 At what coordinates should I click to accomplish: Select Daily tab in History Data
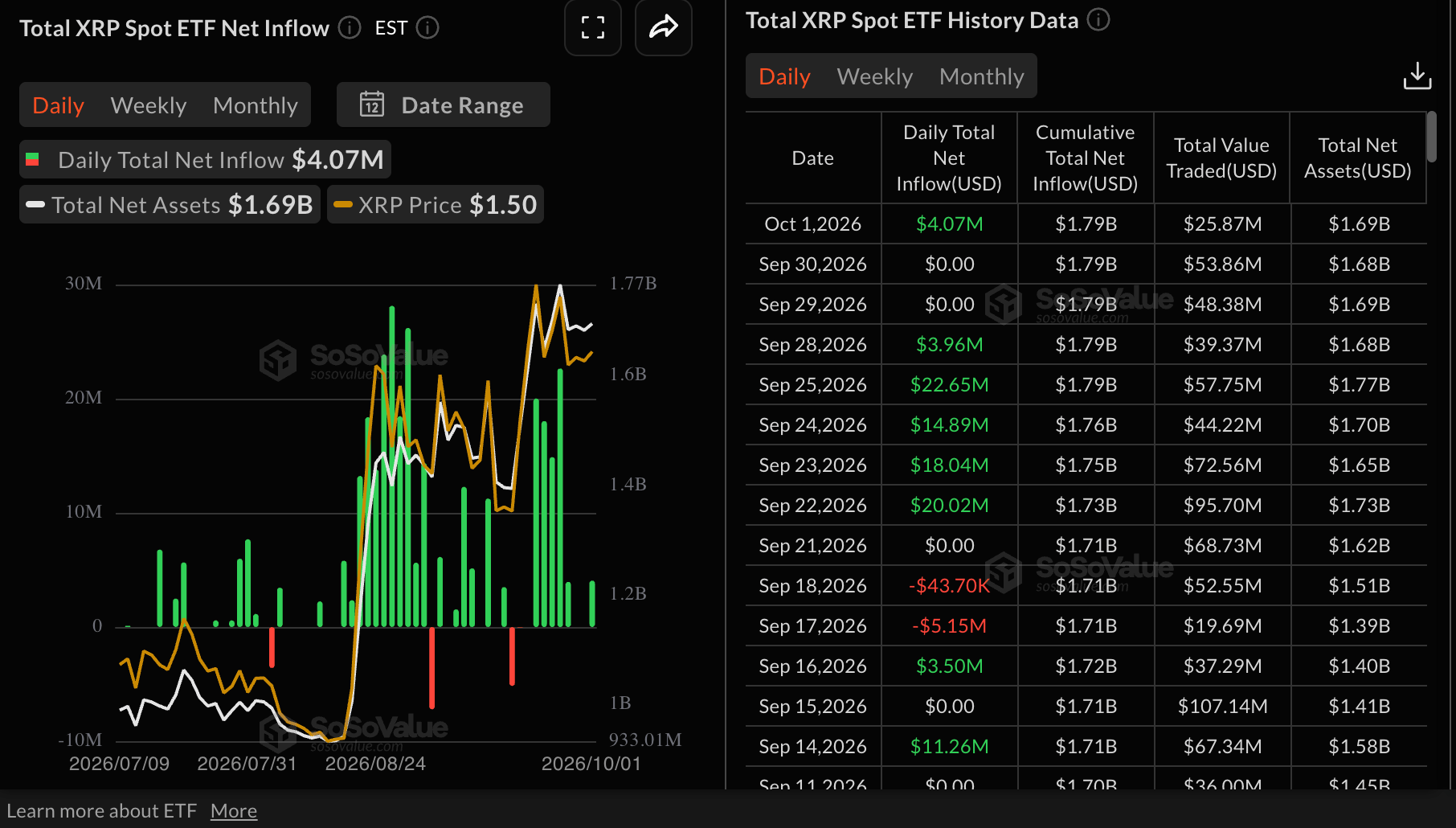(784, 76)
